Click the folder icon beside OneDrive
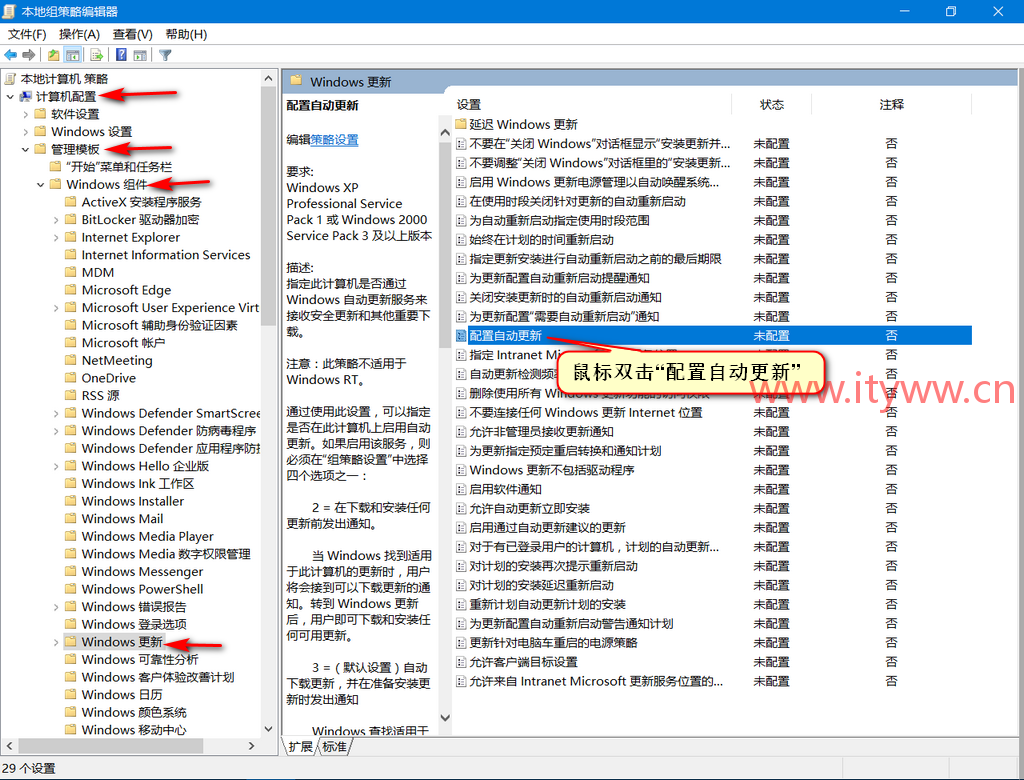This screenshot has width=1024, height=780. coord(71,378)
